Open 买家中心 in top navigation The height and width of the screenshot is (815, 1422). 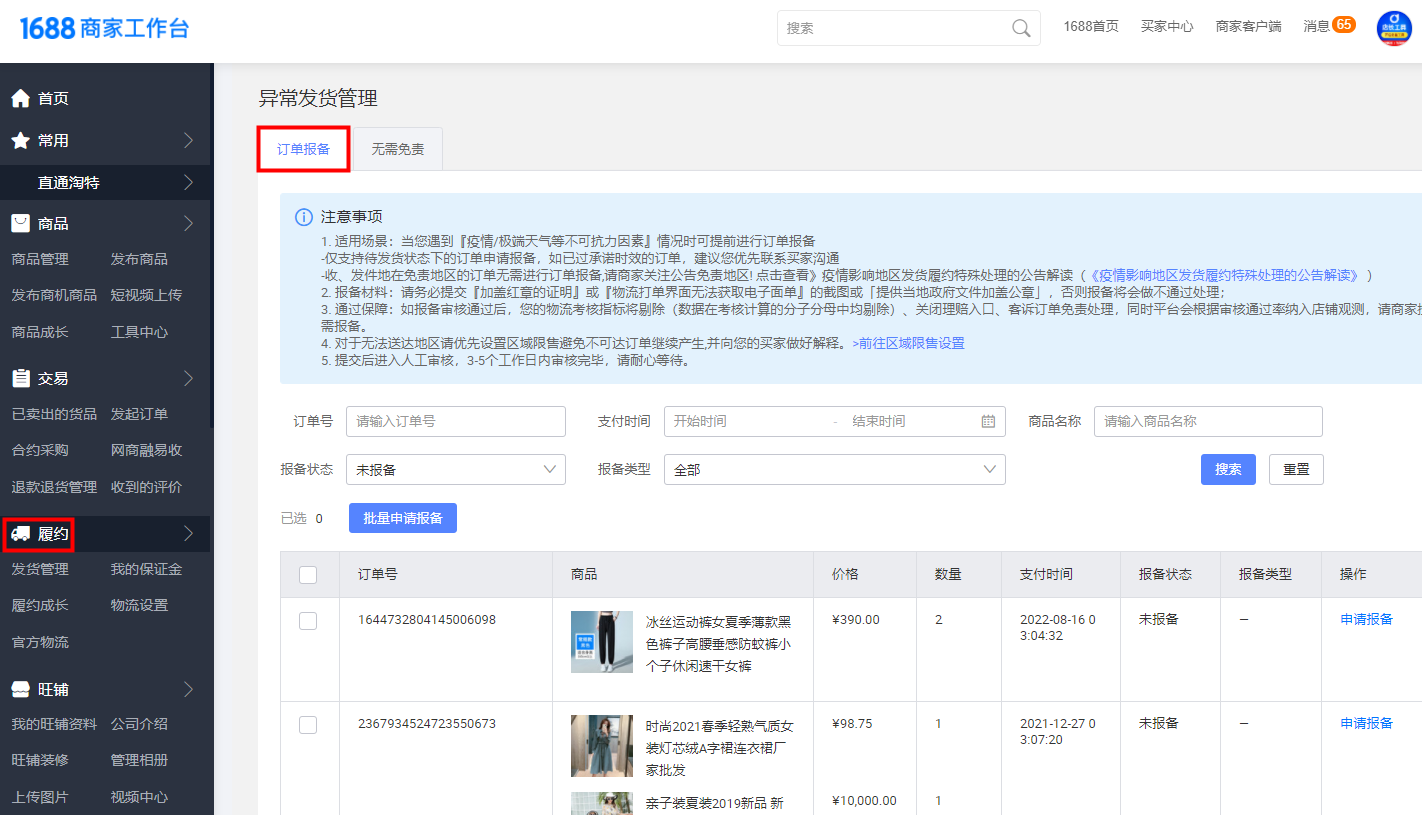coord(1167,27)
